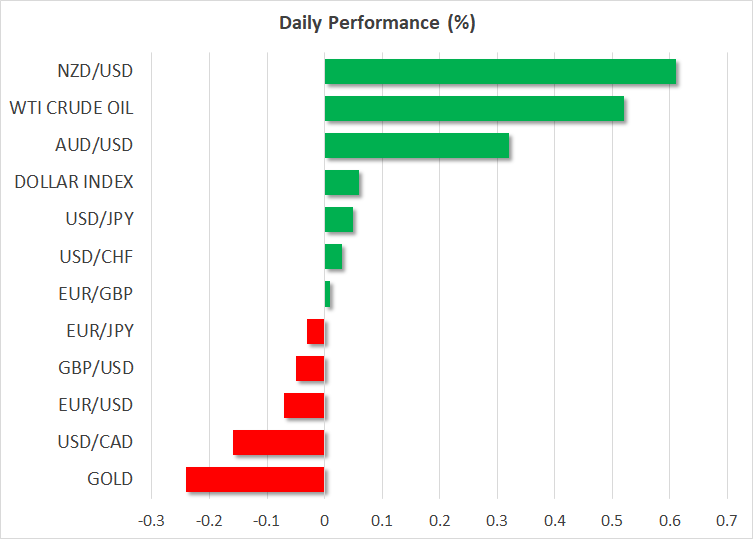Select the small EUR/GBP bar
Screen dimensions: 753x539
[x=327, y=294]
